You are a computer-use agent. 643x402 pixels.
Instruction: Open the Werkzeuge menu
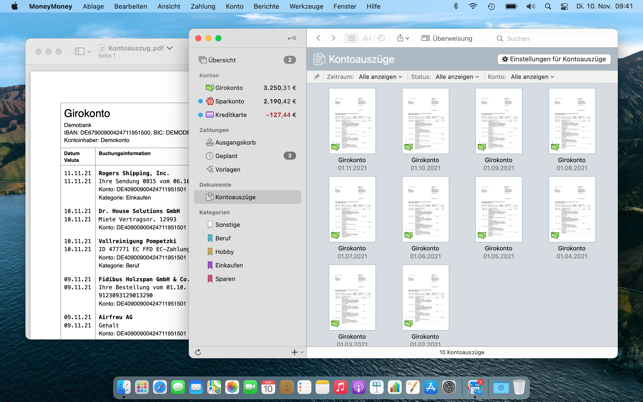coord(306,6)
